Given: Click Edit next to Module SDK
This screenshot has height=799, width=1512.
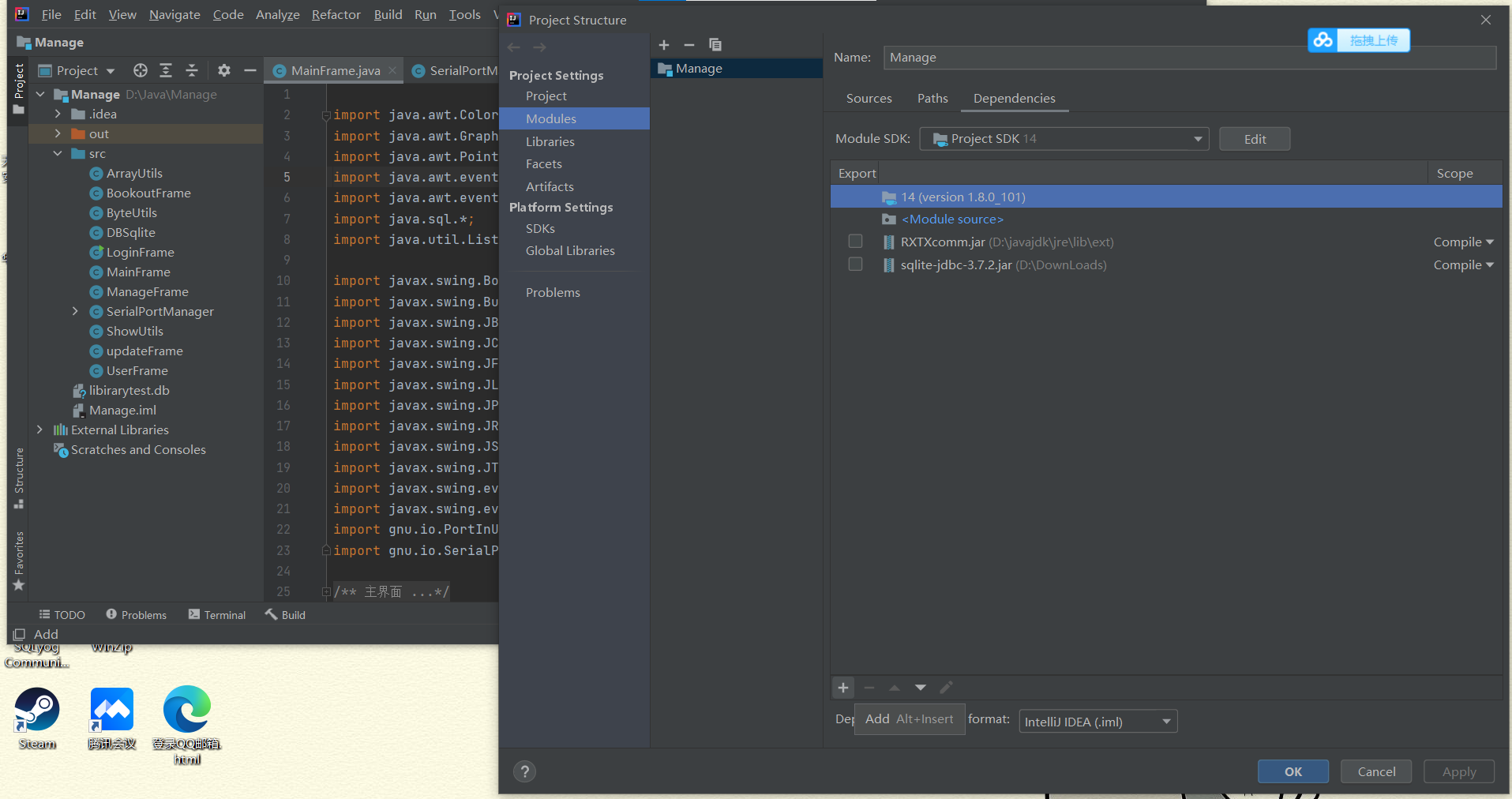Looking at the screenshot, I should [x=1255, y=139].
